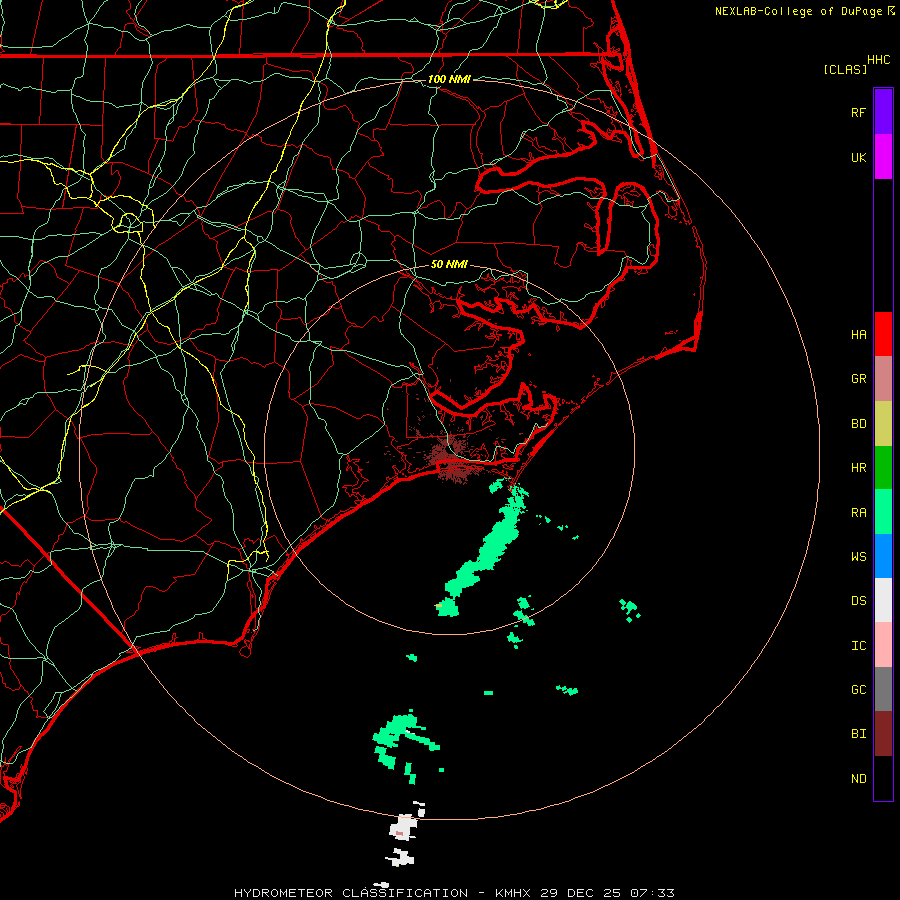Click the 50 NMI range ring label
This screenshot has width=900, height=900.
(x=449, y=264)
